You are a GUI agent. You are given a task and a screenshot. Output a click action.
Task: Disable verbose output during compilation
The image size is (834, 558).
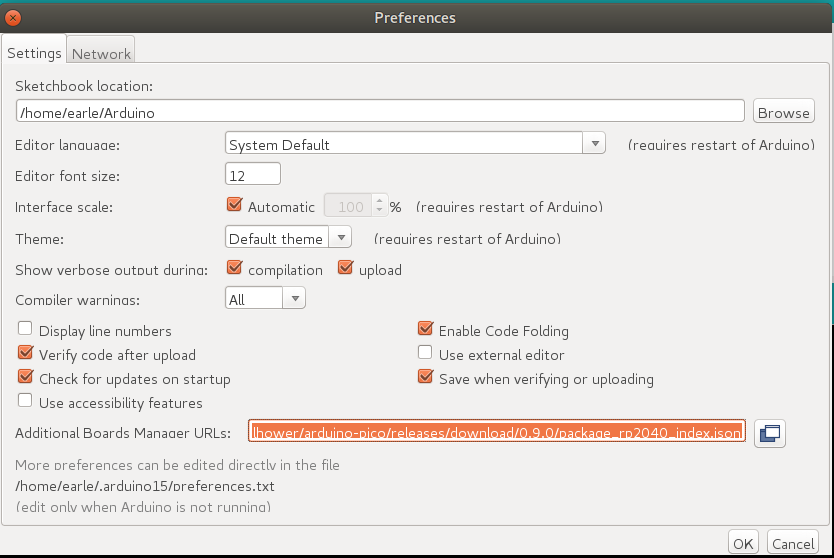tap(235, 269)
